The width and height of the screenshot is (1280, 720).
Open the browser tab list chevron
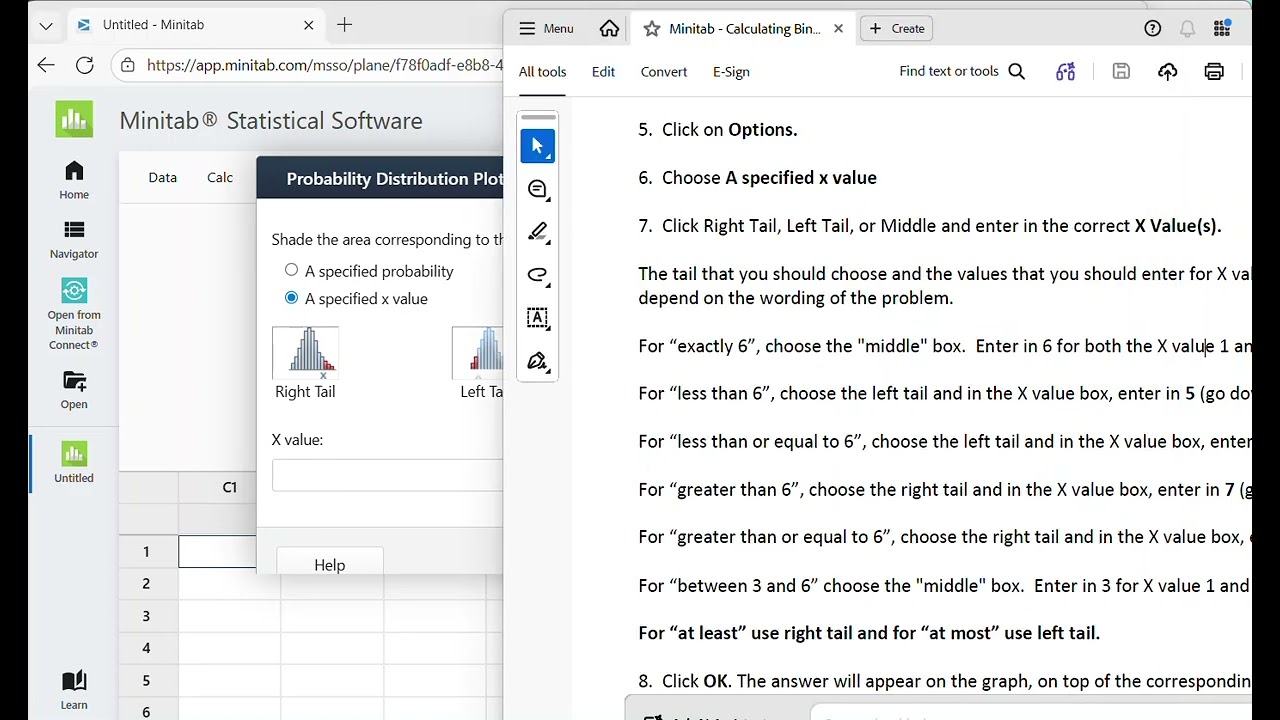(x=46, y=26)
